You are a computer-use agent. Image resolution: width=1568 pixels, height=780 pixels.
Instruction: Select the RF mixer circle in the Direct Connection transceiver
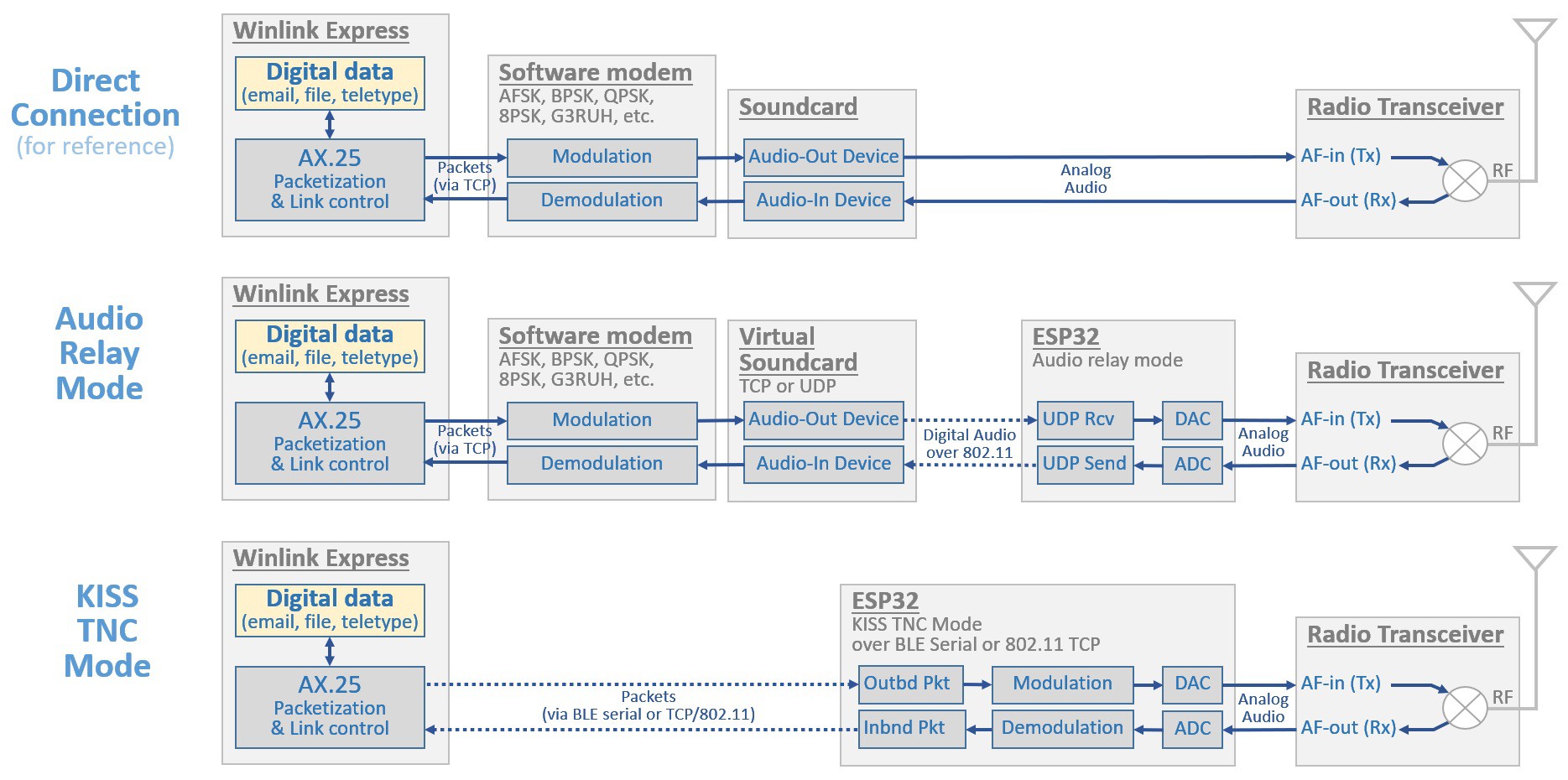1465,180
